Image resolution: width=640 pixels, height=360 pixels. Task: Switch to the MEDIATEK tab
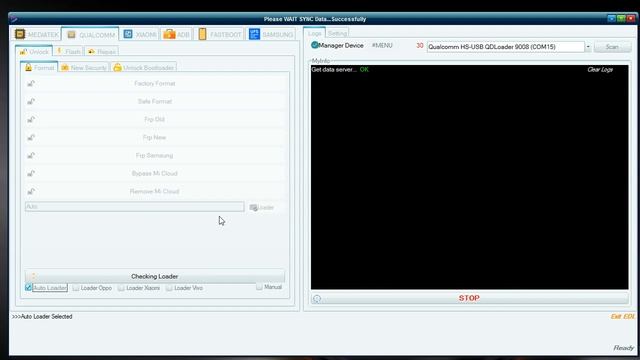(37, 34)
